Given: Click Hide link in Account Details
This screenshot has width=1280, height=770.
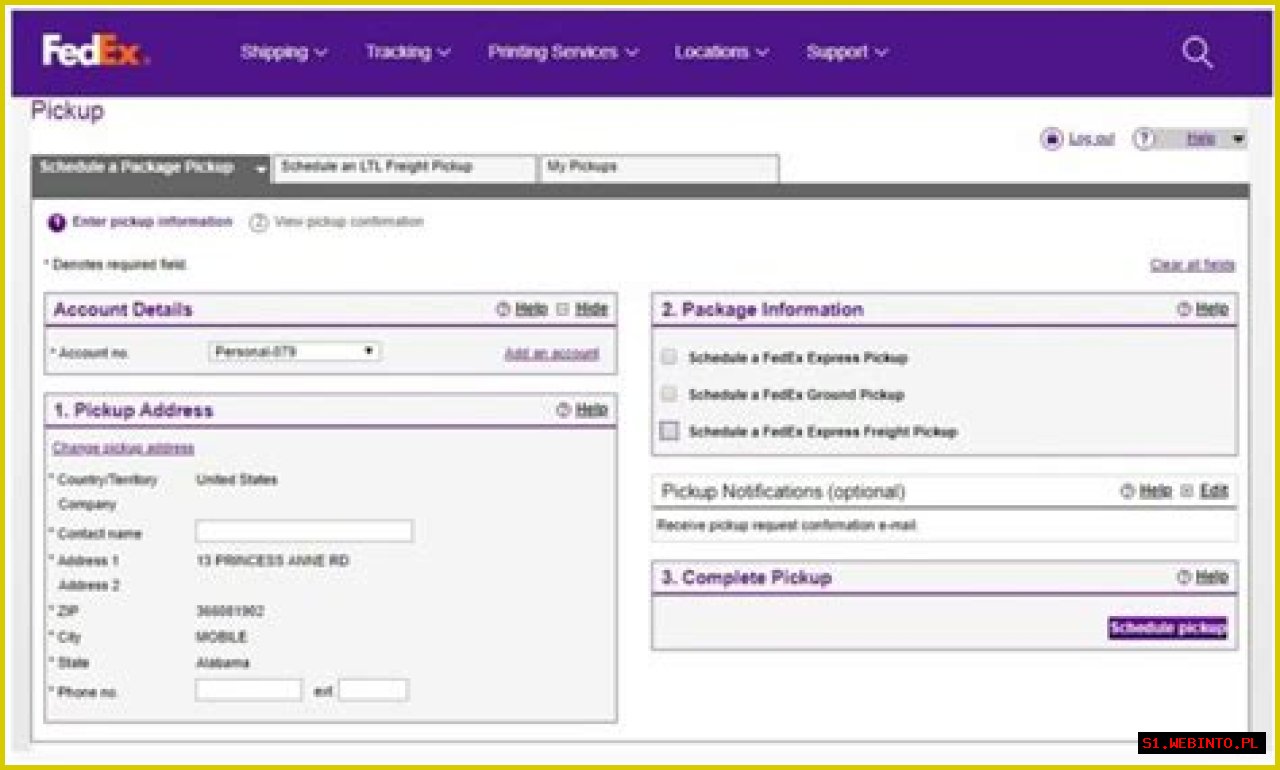Looking at the screenshot, I should (591, 310).
